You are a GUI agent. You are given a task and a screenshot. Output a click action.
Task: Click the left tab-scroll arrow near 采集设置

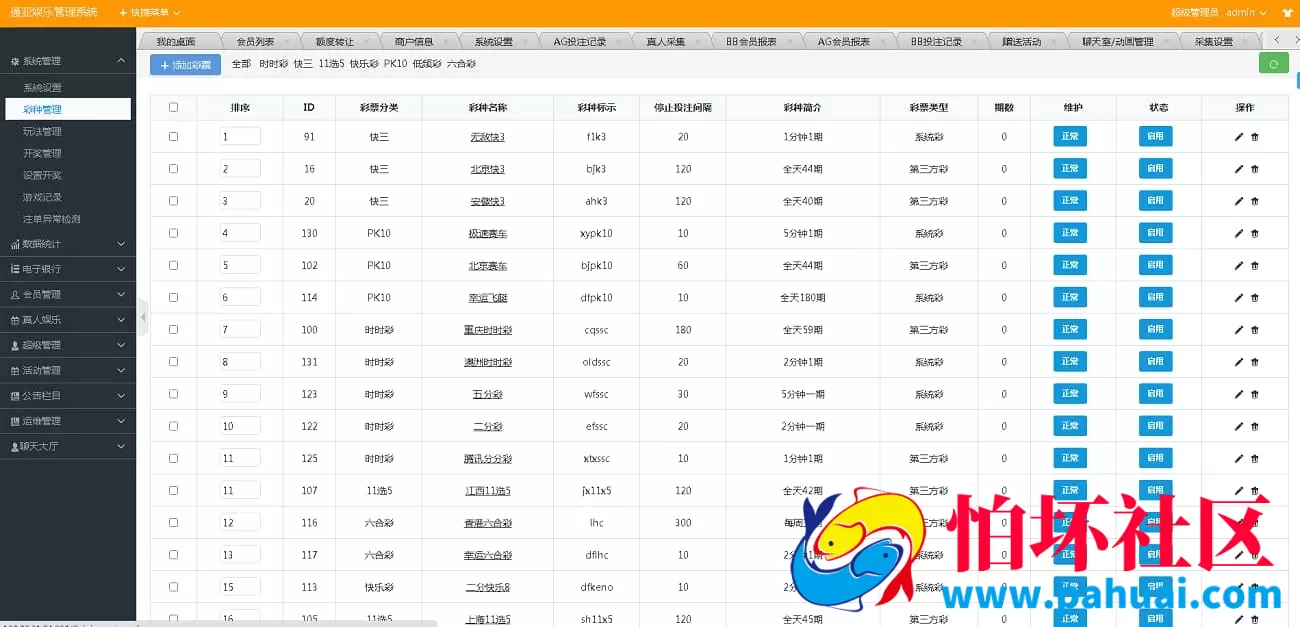click(1277, 41)
